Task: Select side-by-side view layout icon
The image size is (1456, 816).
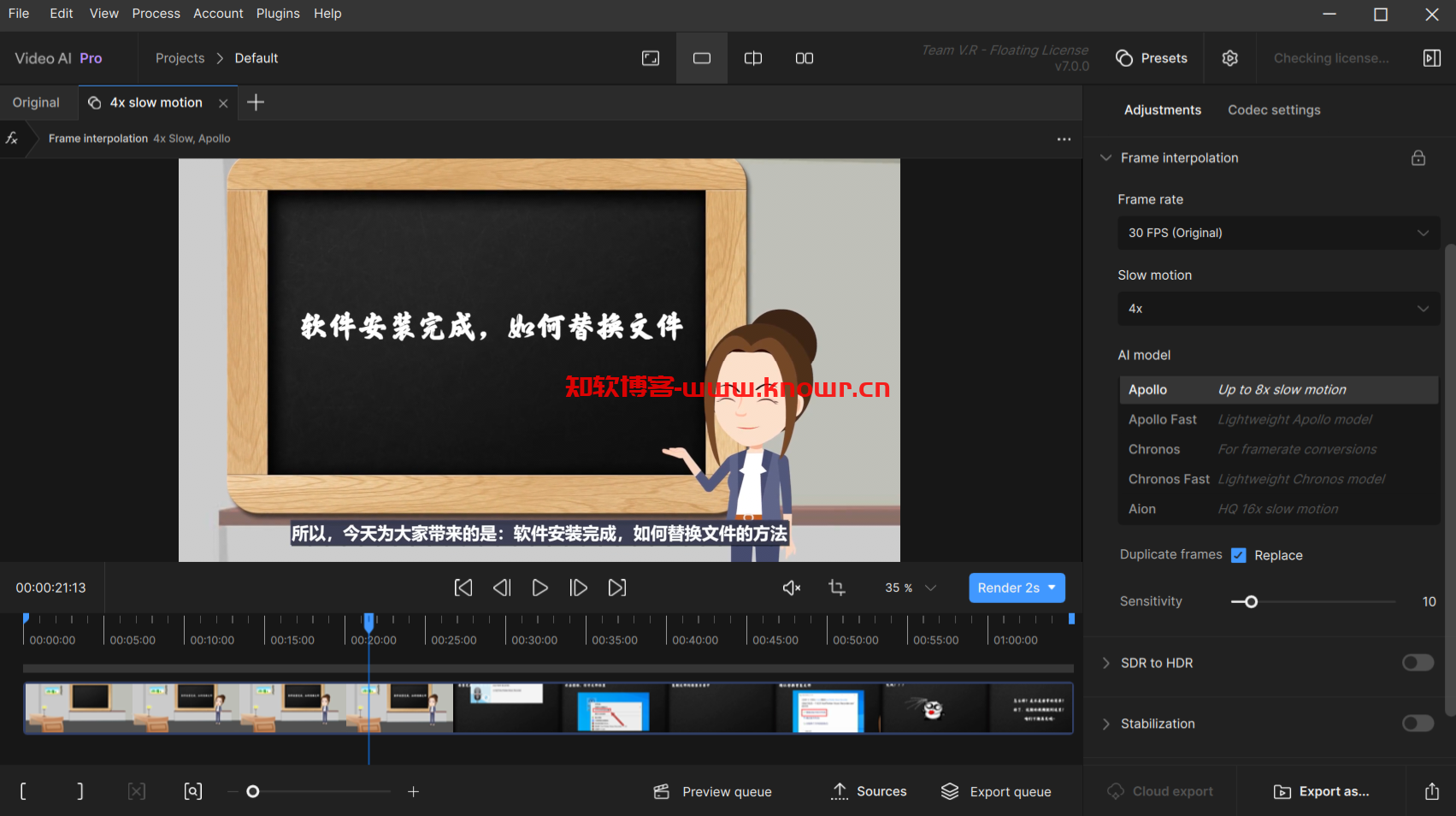Action: click(x=805, y=58)
